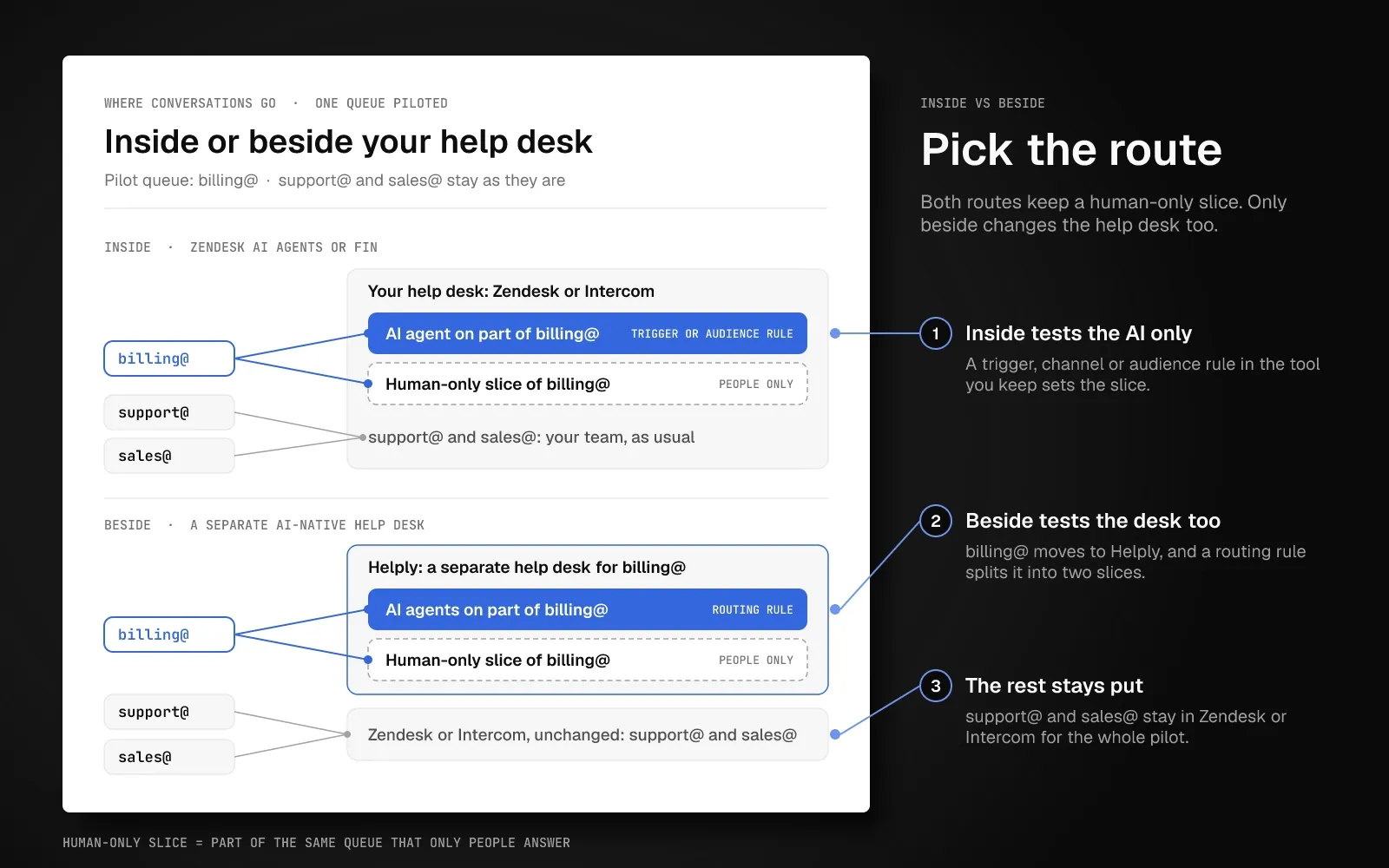Click the 'ROUTING RULE' tag
1389x868 pixels.
click(753, 610)
